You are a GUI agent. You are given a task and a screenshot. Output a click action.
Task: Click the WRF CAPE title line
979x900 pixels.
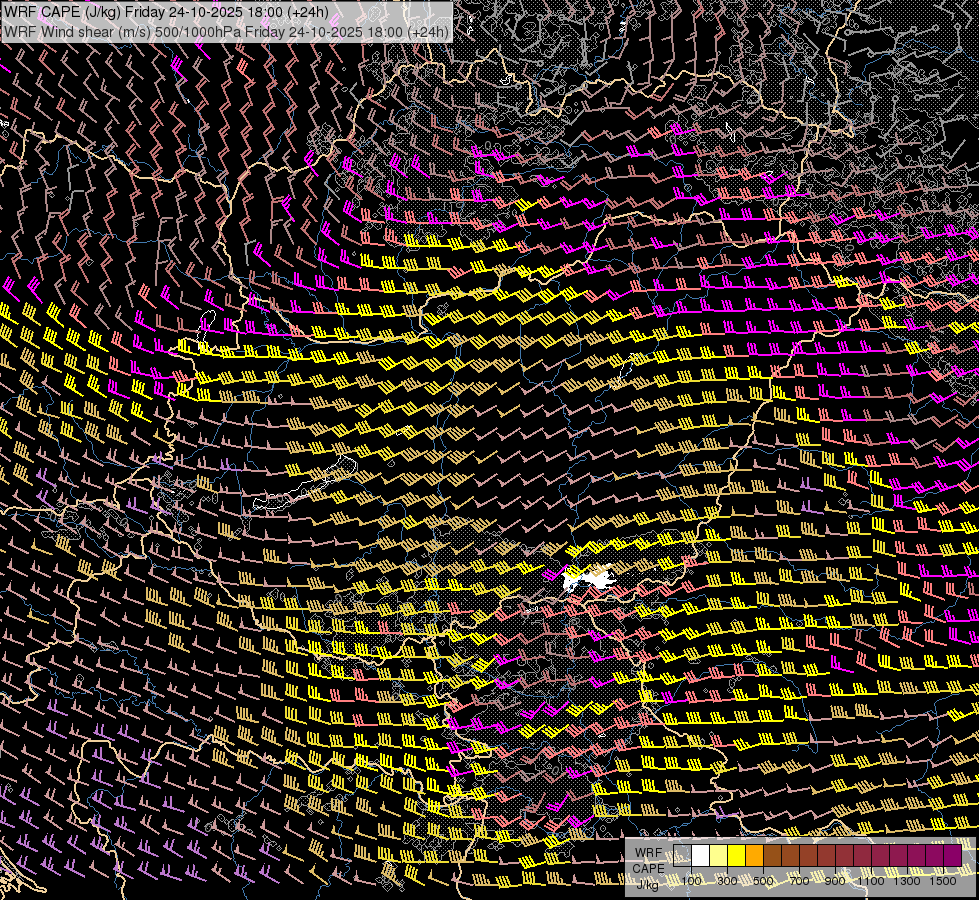click(167, 12)
